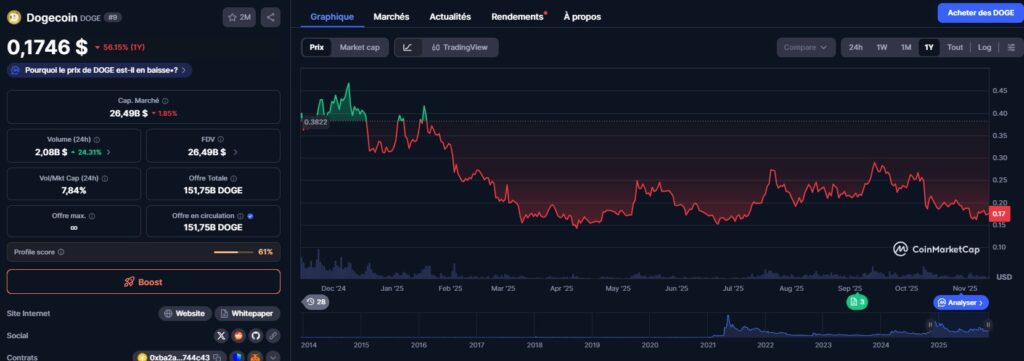Open the chart settings sliders icon

(1011, 47)
